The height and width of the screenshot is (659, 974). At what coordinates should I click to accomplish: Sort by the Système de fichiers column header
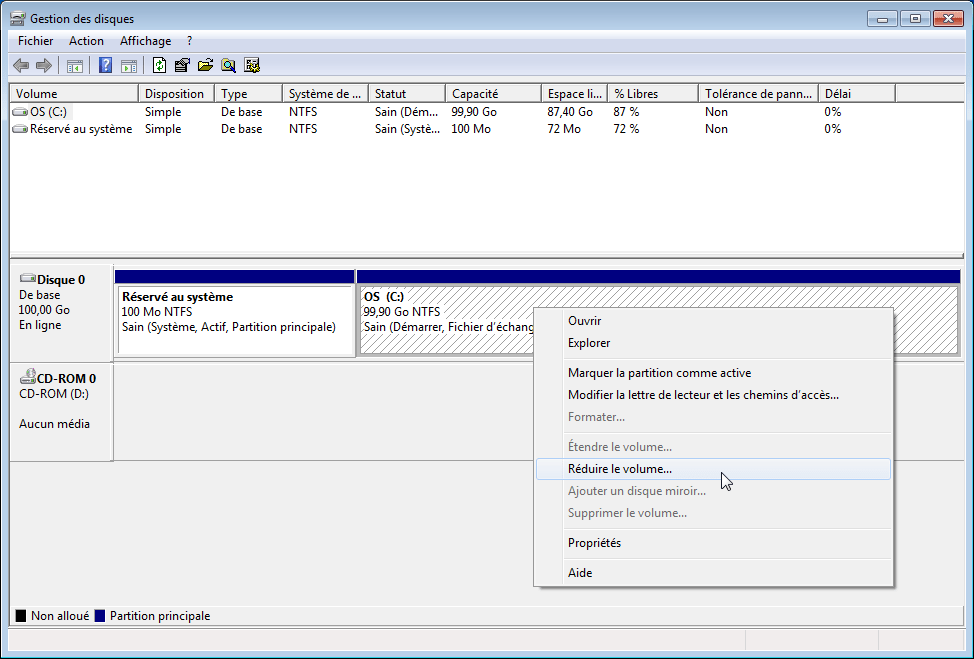click(x=325, y=94)
